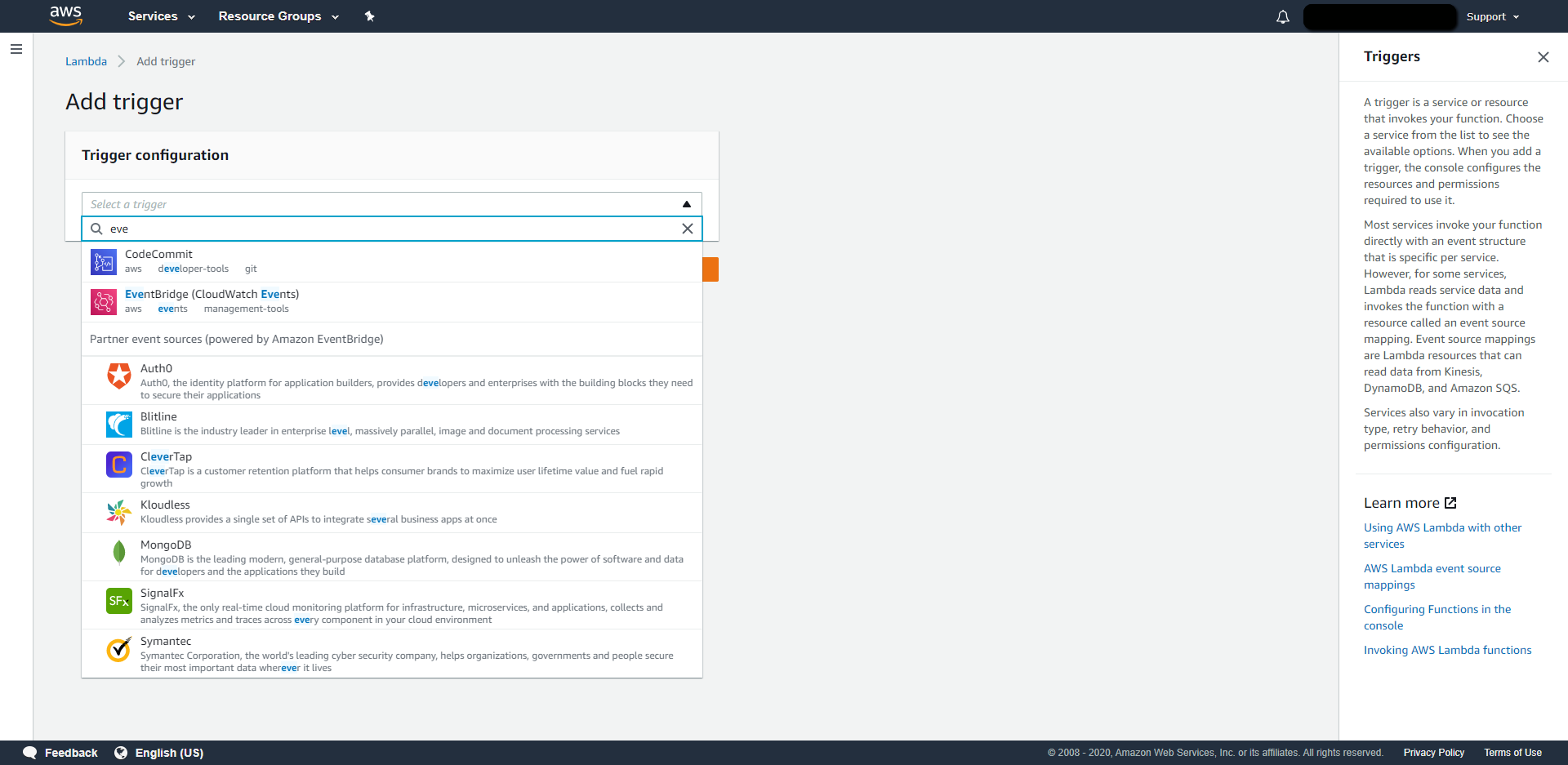Select the EventBridge service icon
The height and width of the screenshot is (765, 1568).
click(x=104, y=302)
